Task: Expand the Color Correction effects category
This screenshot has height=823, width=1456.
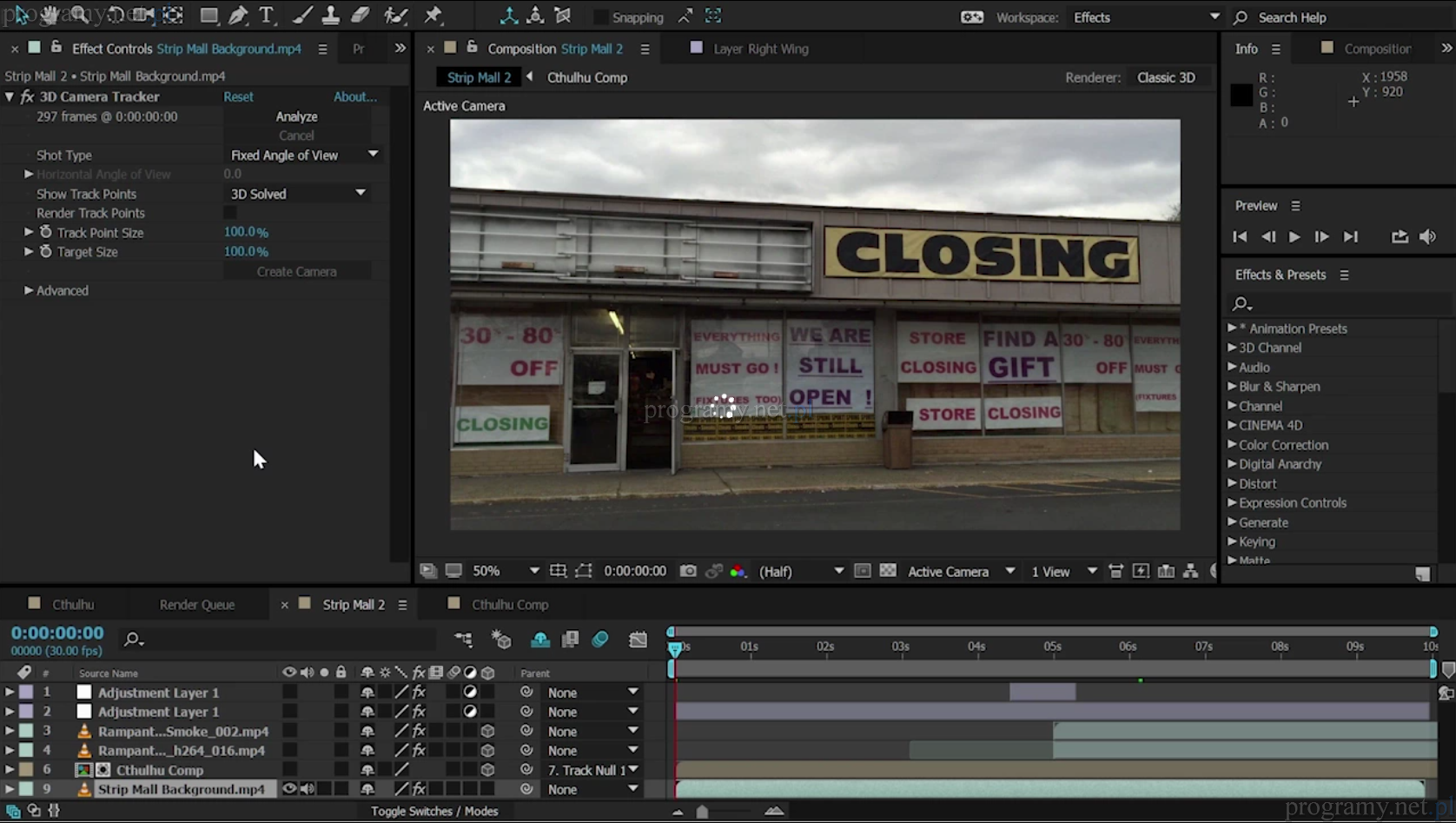Action: click(1232, 445)
